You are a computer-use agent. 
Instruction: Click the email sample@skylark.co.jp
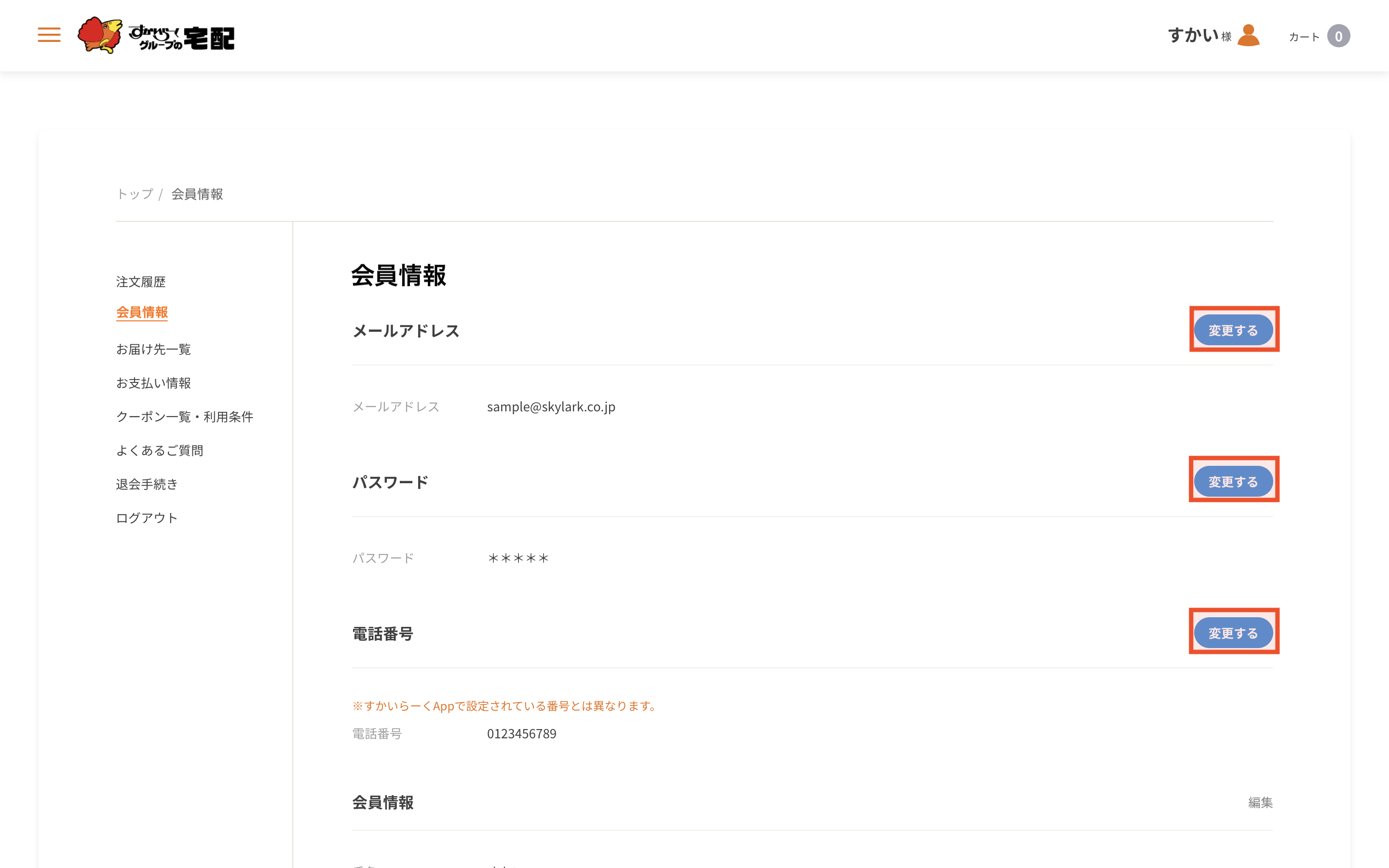click(x=551, y=407)
